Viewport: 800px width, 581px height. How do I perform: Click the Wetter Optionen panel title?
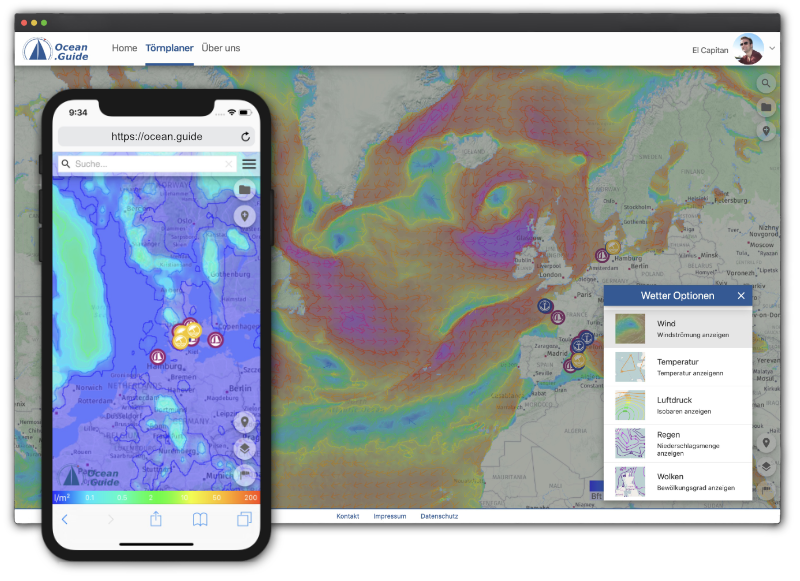(x=678, y=296)
